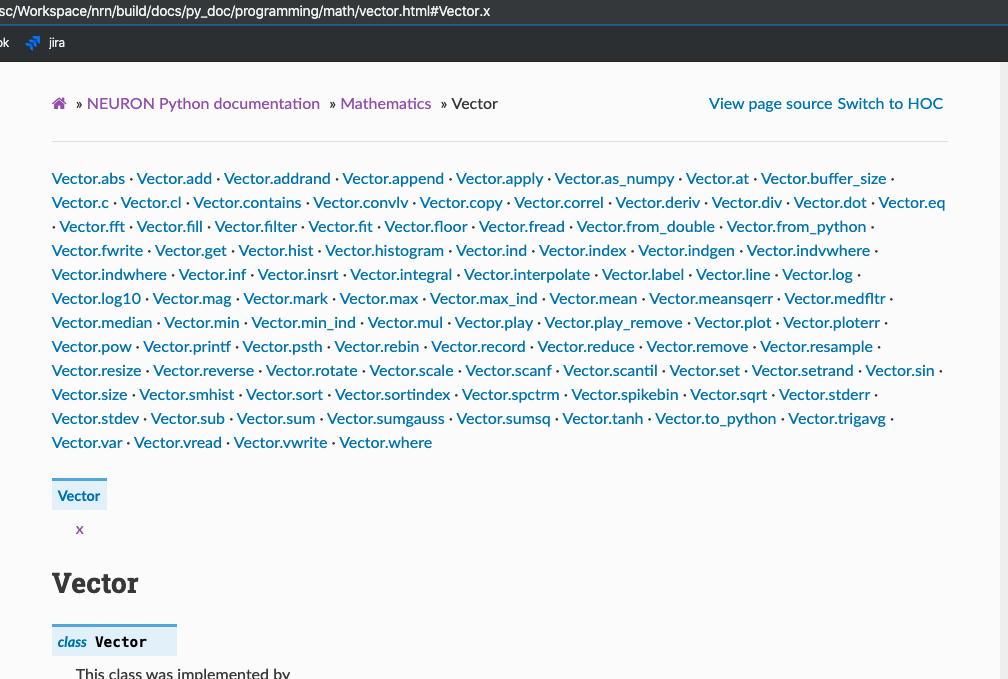Jump to Vector.histogram entry
The height and width of the screenshot is (679, 1008).
(x=384, y=251)
